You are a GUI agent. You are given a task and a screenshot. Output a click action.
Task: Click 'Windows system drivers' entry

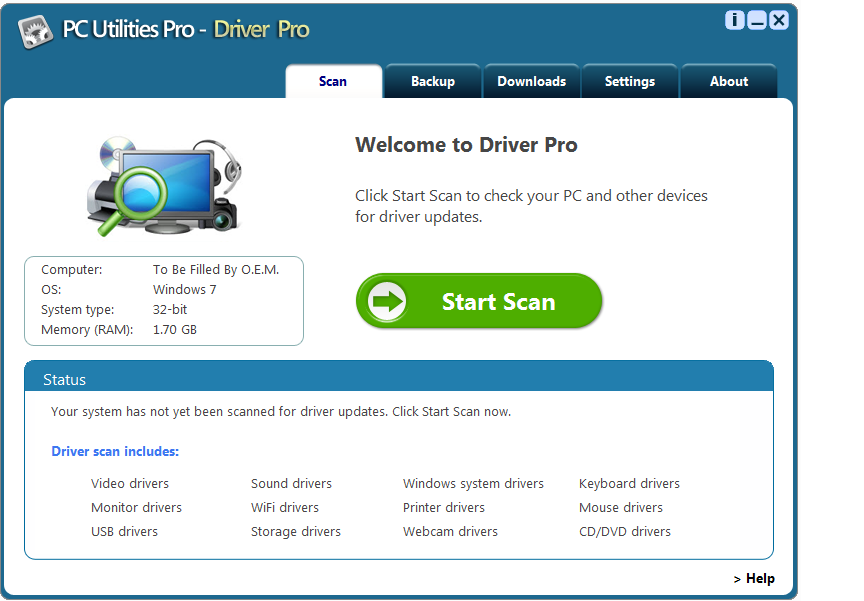(x=473, y=483)
